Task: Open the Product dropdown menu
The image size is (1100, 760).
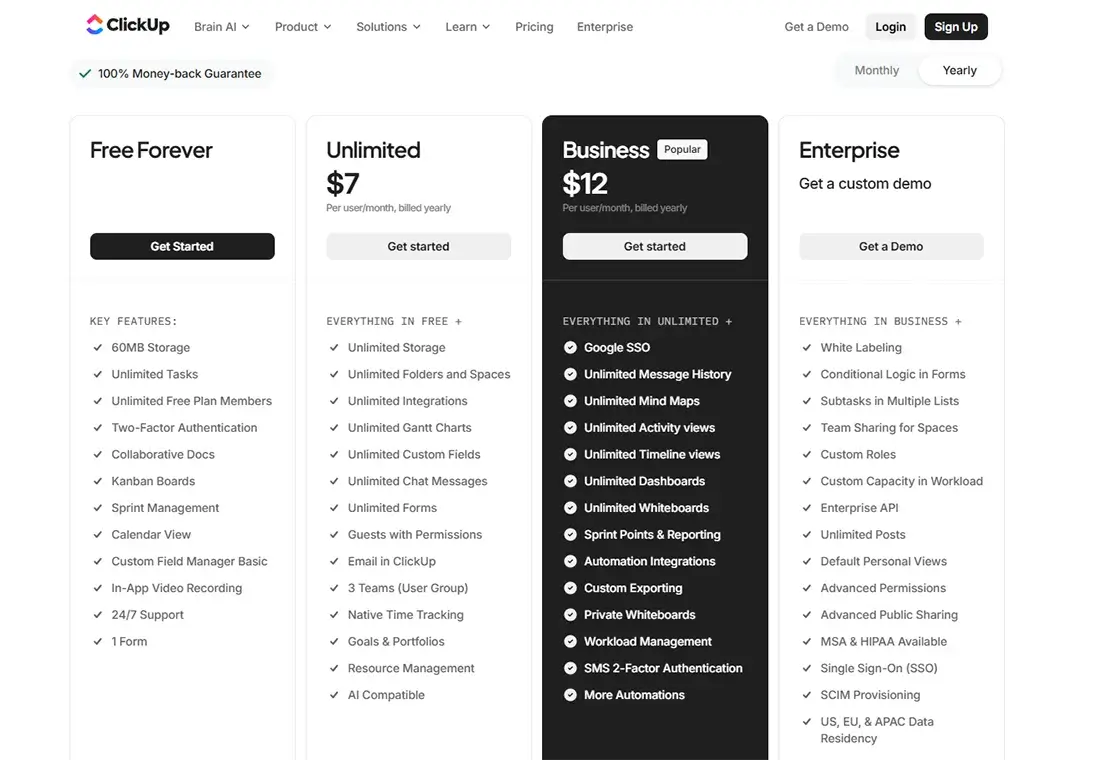Action: pyautogui.click(x=303, y=27)
